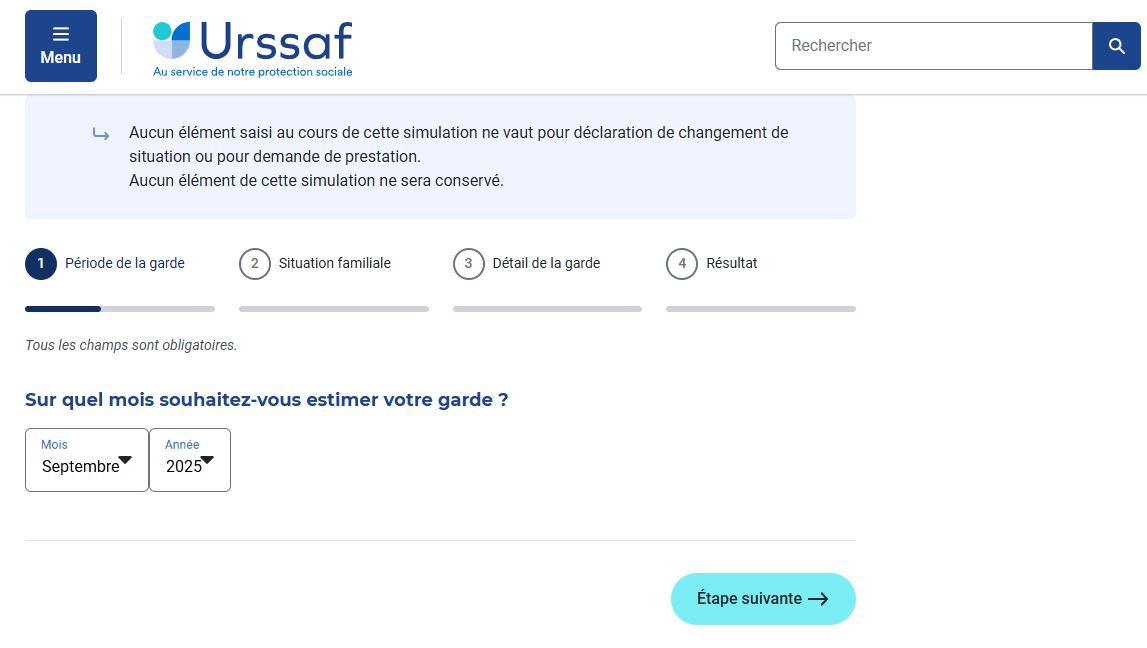Select the Détail de la garde step
The height and width of the screenshot is (648, 1147).
pyautogui.click(x=546, y=263)
